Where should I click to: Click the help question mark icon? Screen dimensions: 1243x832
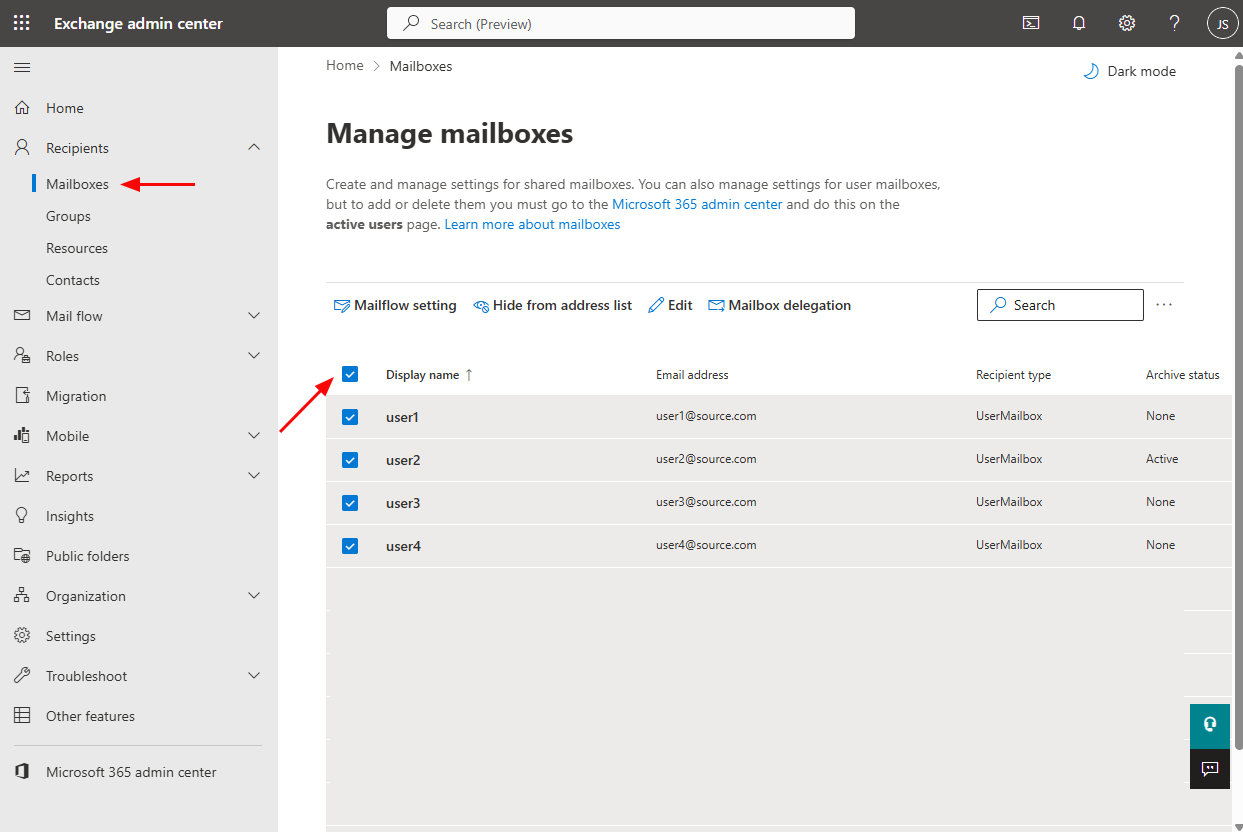tap(1175, 23)
